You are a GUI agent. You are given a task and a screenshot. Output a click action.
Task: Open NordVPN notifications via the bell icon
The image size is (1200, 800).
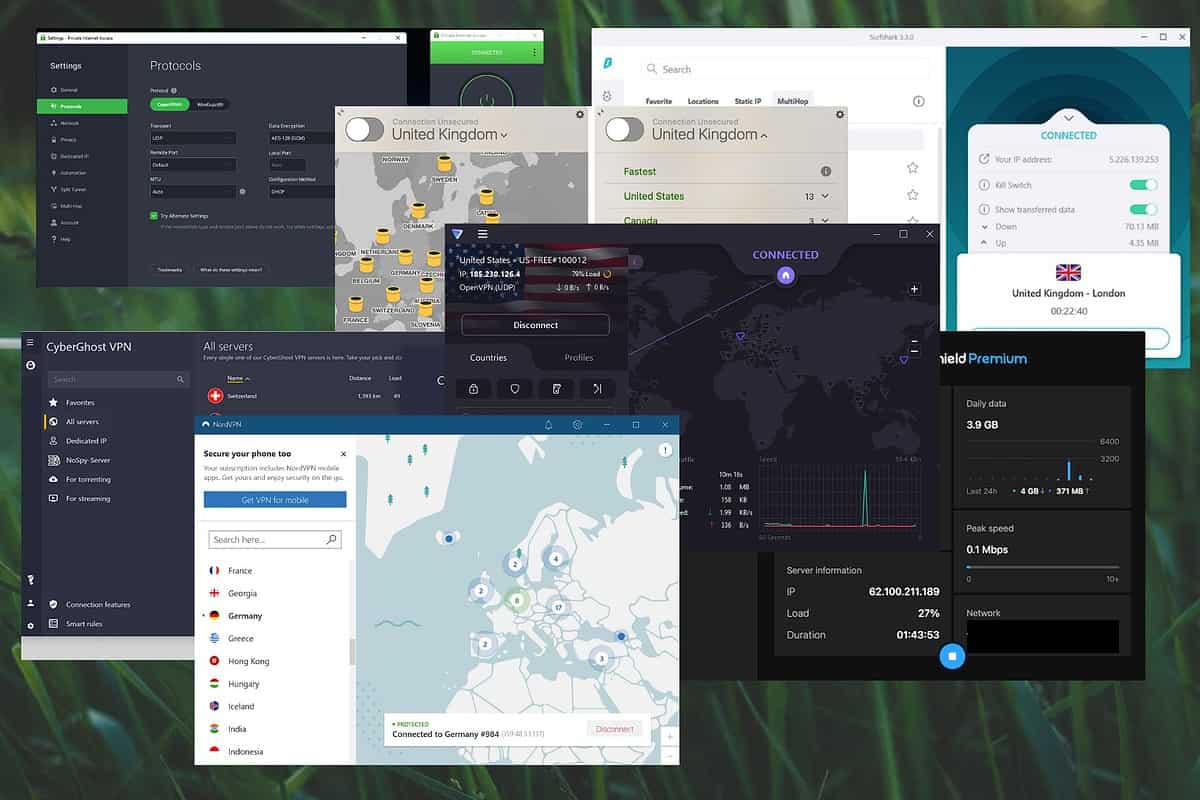[548, 424]
